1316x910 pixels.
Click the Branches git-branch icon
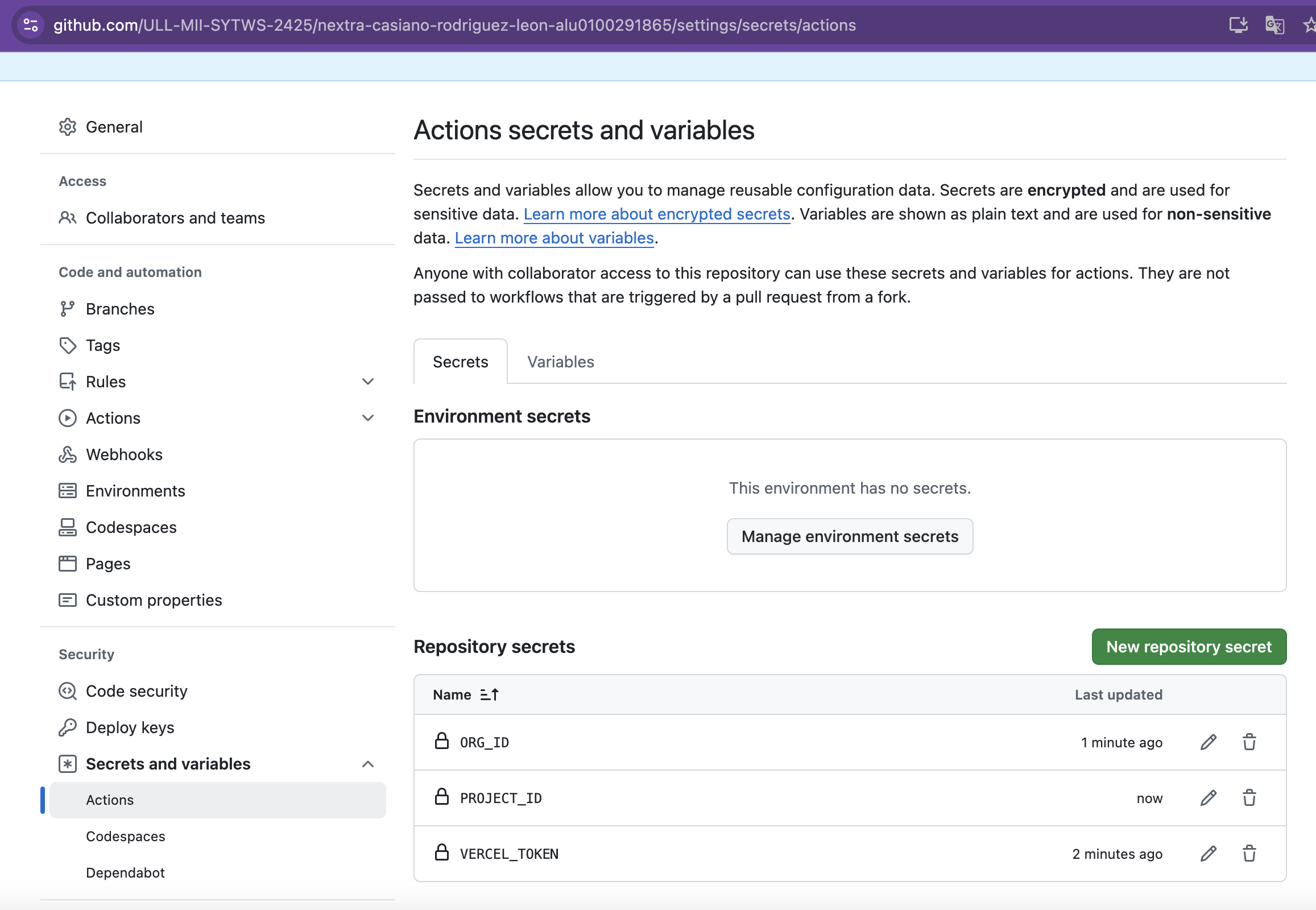click(x=67, y=308)
